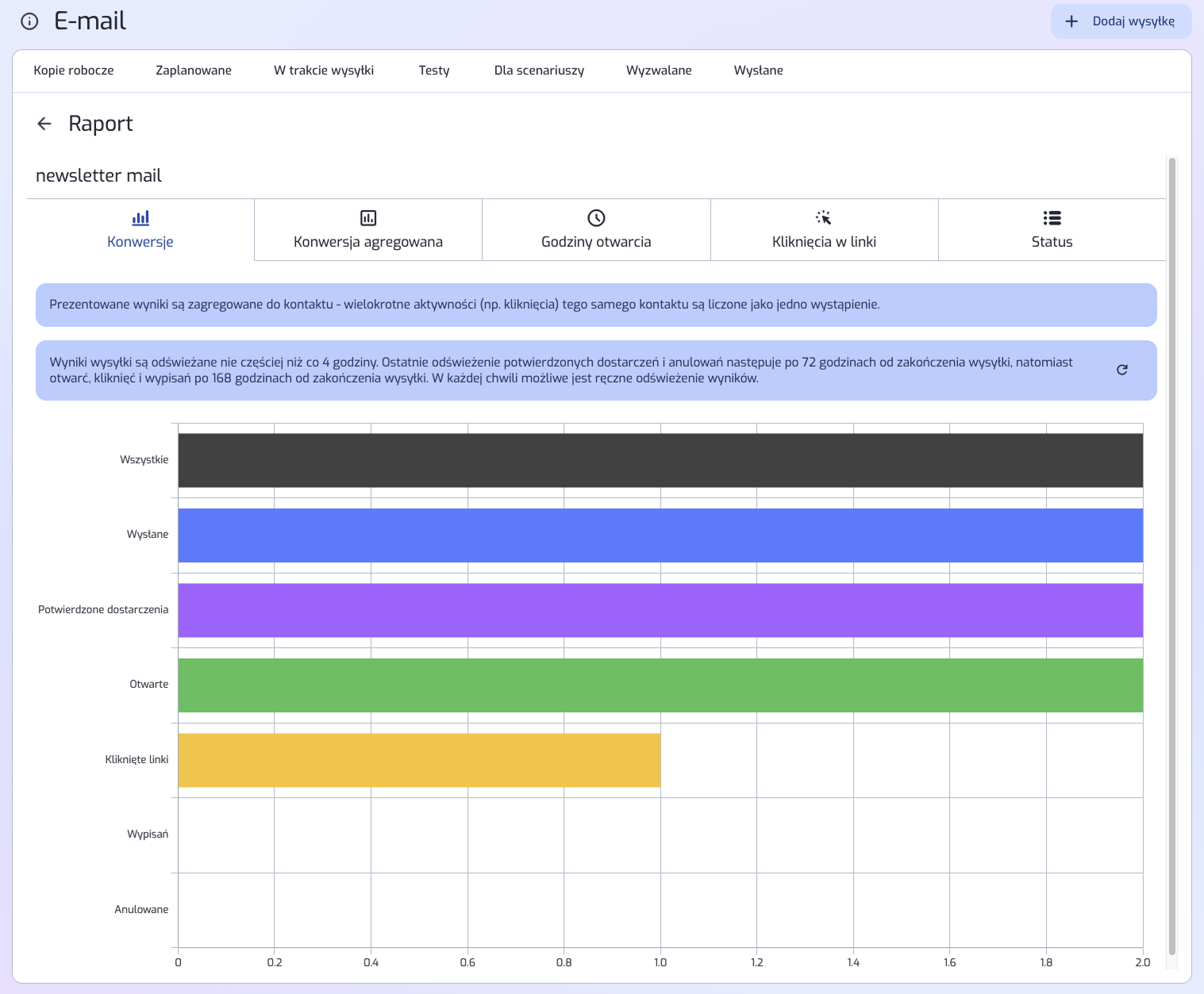Click the Potwierdzone dostarczenia axis label
The width and height of the screenshot is (1204, 994).
click(103, 609)
